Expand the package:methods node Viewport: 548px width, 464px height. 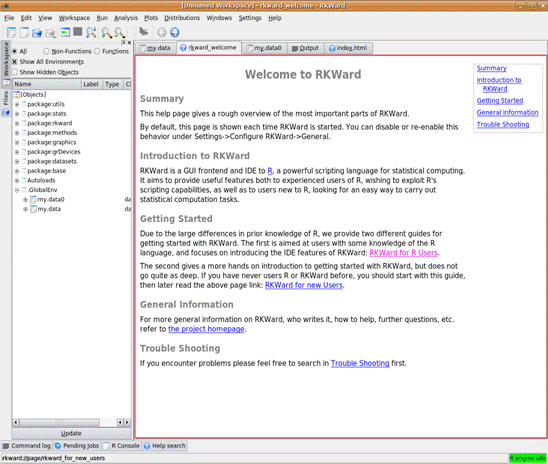(x=17, y=133)
